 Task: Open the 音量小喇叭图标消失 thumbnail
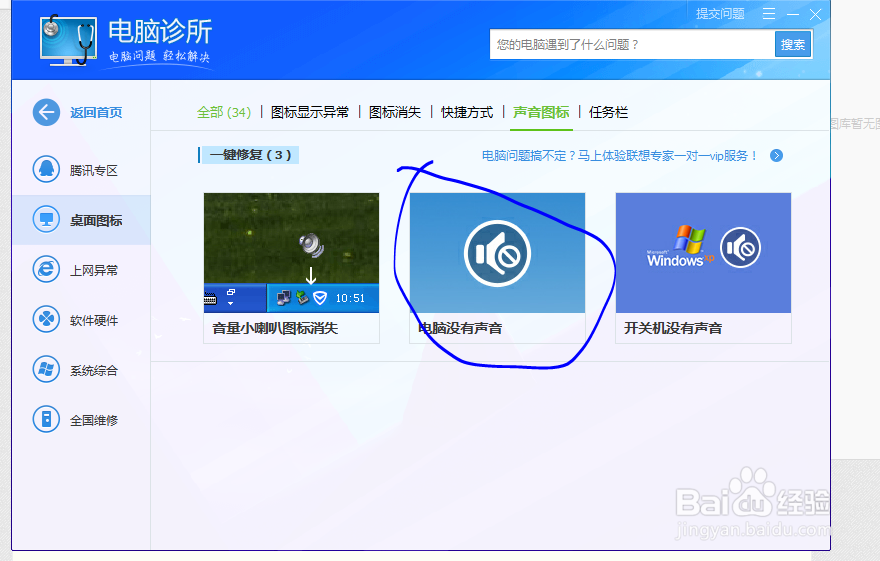291,253
